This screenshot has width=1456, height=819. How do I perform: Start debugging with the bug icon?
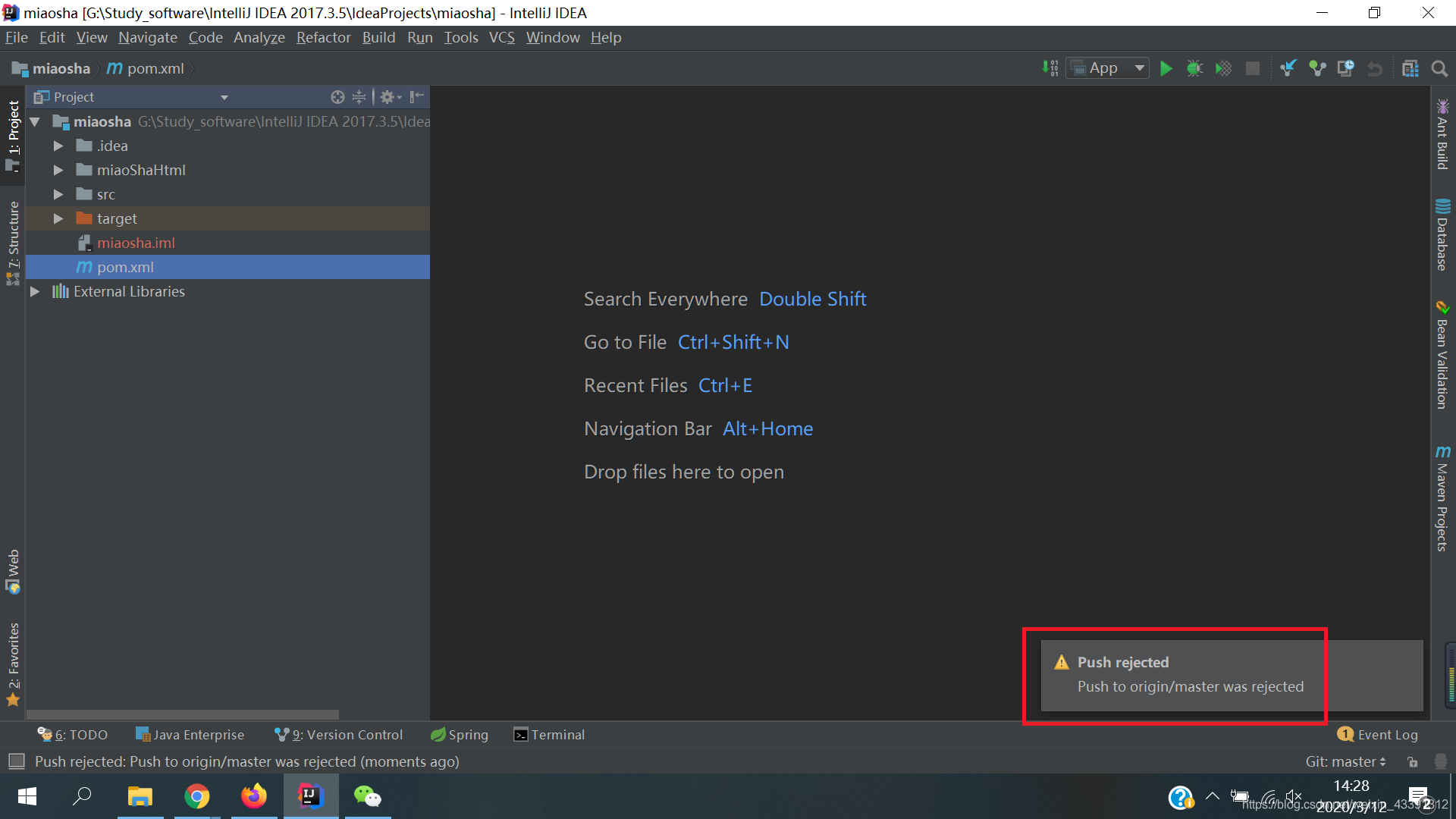[1194, 68]
